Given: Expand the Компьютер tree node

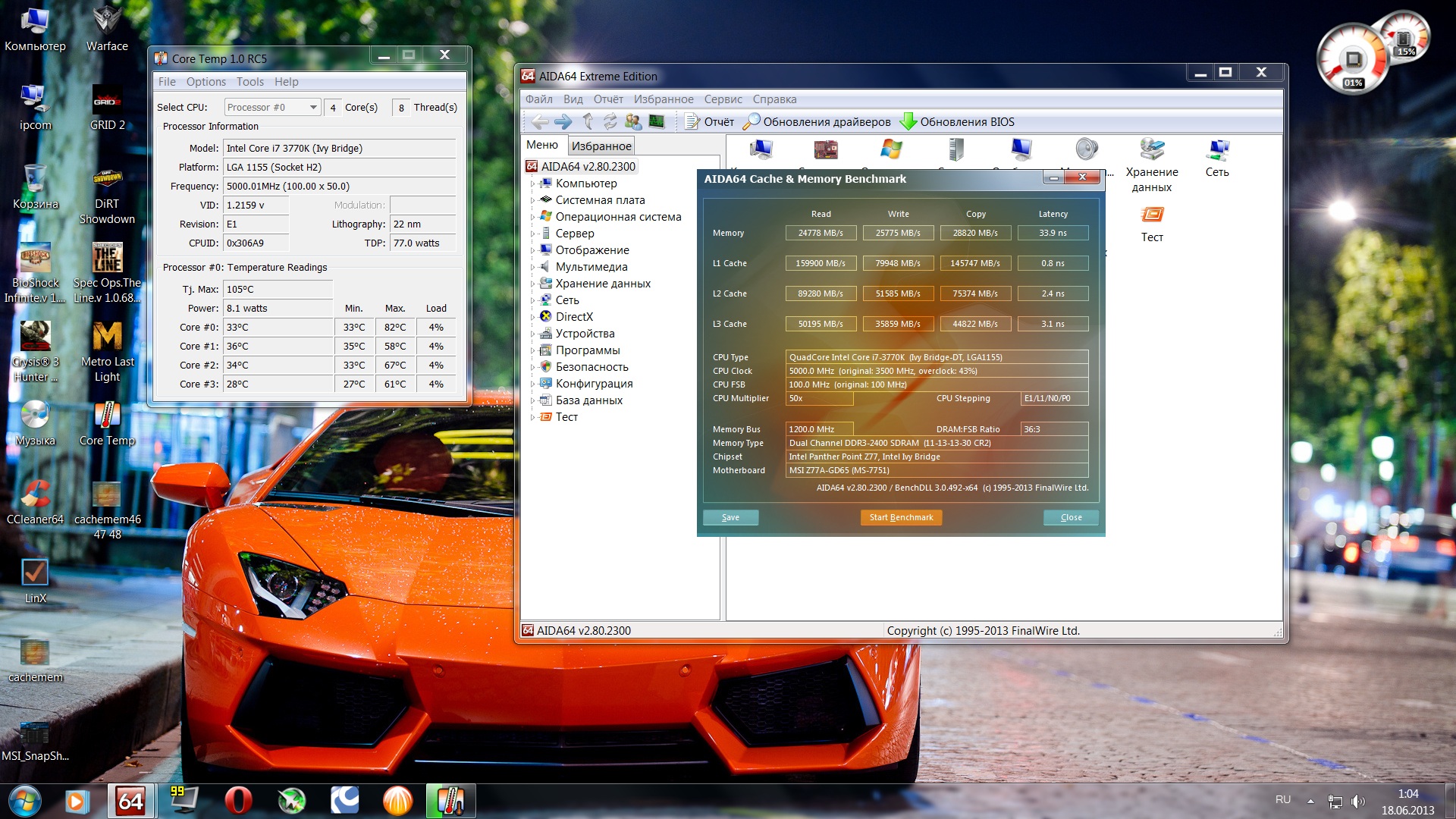Looking at the screenshot, I should coord(532,184).
